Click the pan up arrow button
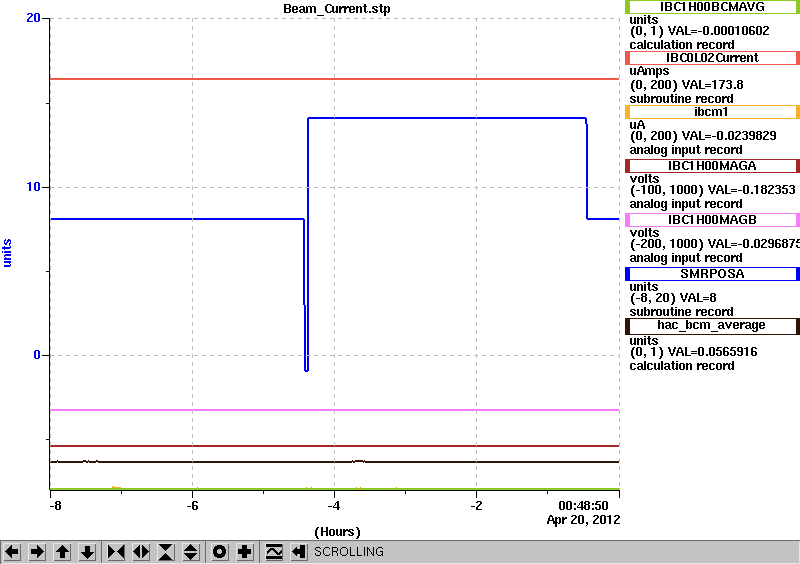The image size is (800, 564). [62, 552]
